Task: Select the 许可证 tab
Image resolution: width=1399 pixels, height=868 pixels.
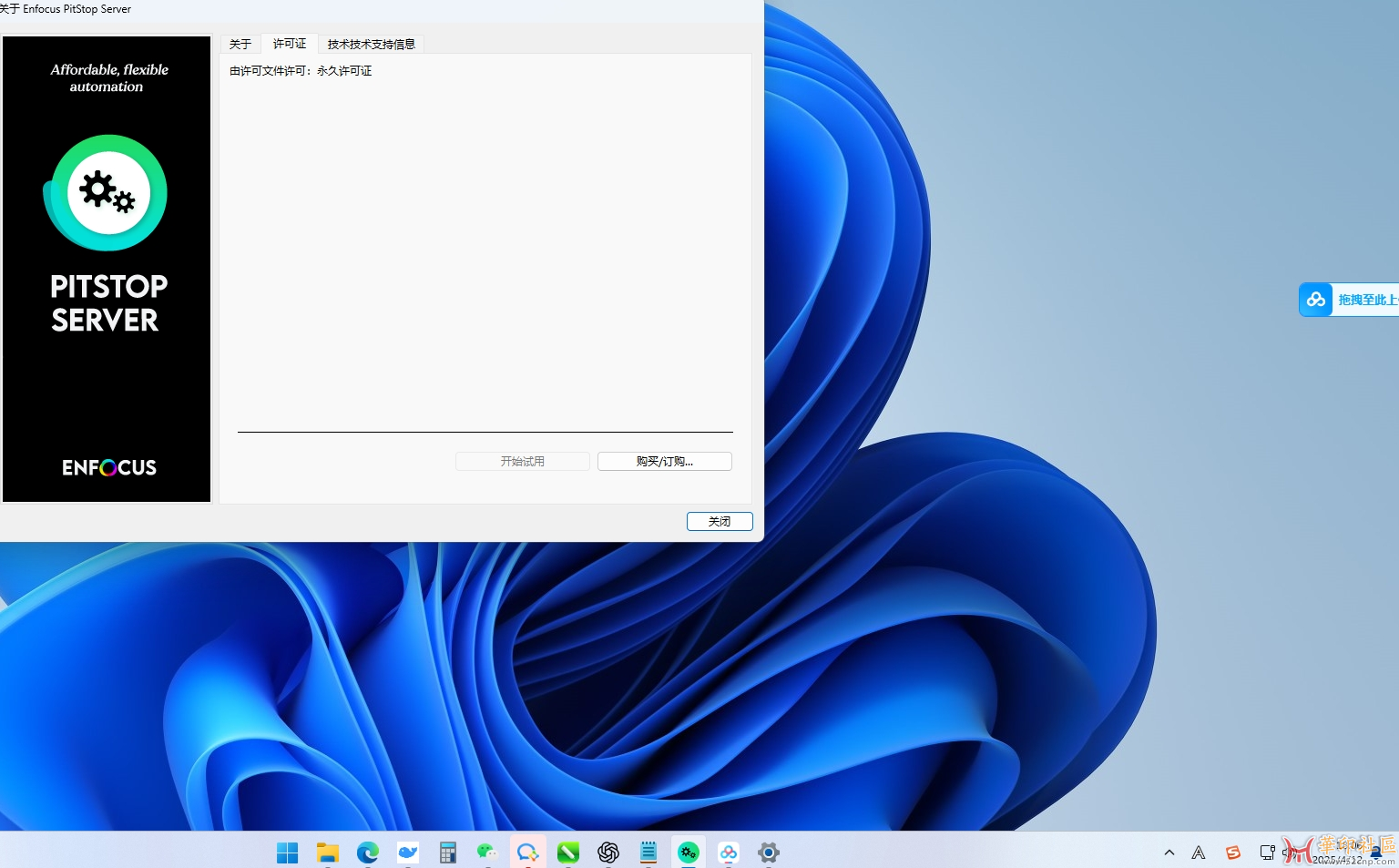Action: coord(290,44)
